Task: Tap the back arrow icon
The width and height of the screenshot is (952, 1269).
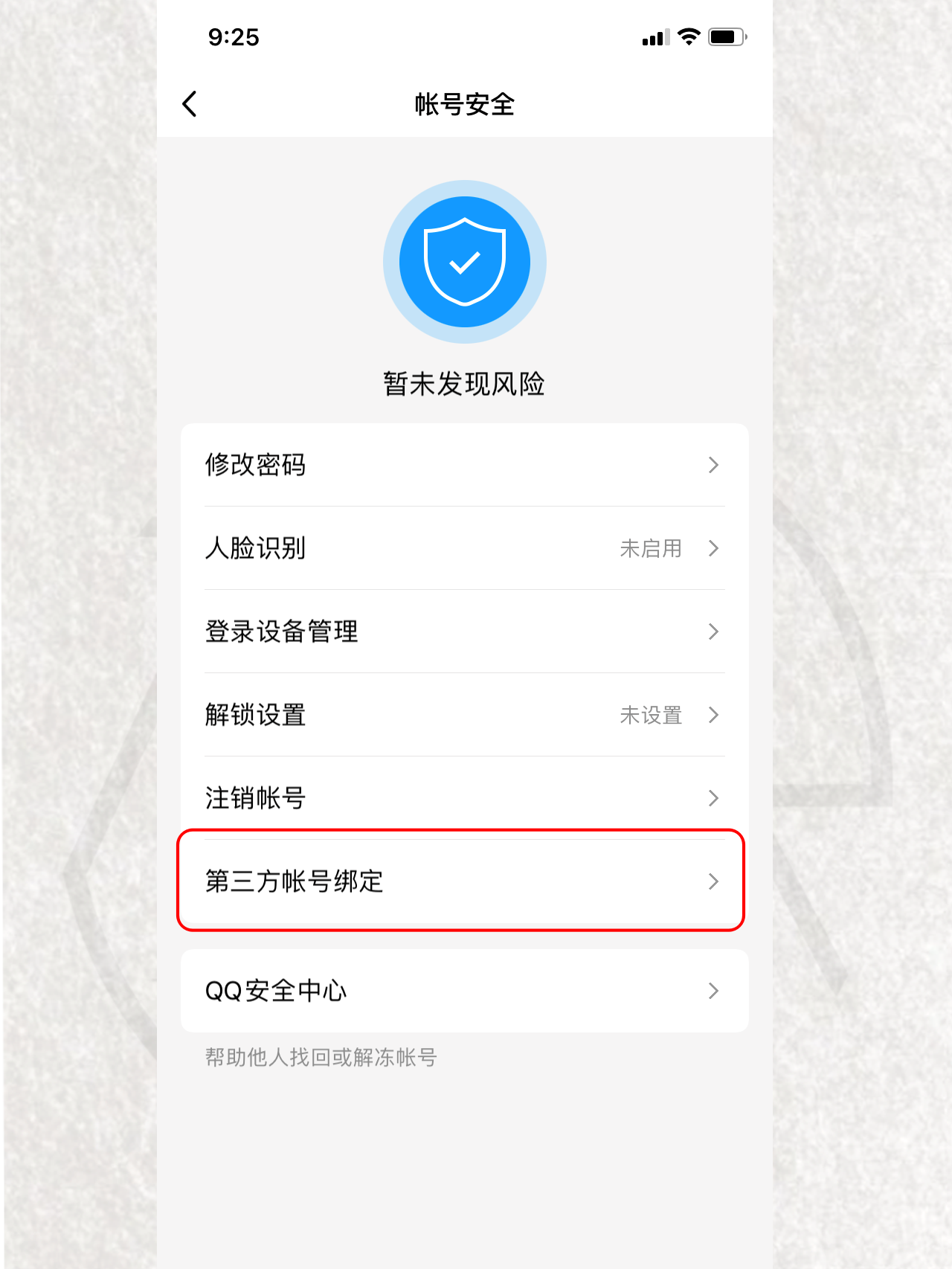Action: [190, 104]
